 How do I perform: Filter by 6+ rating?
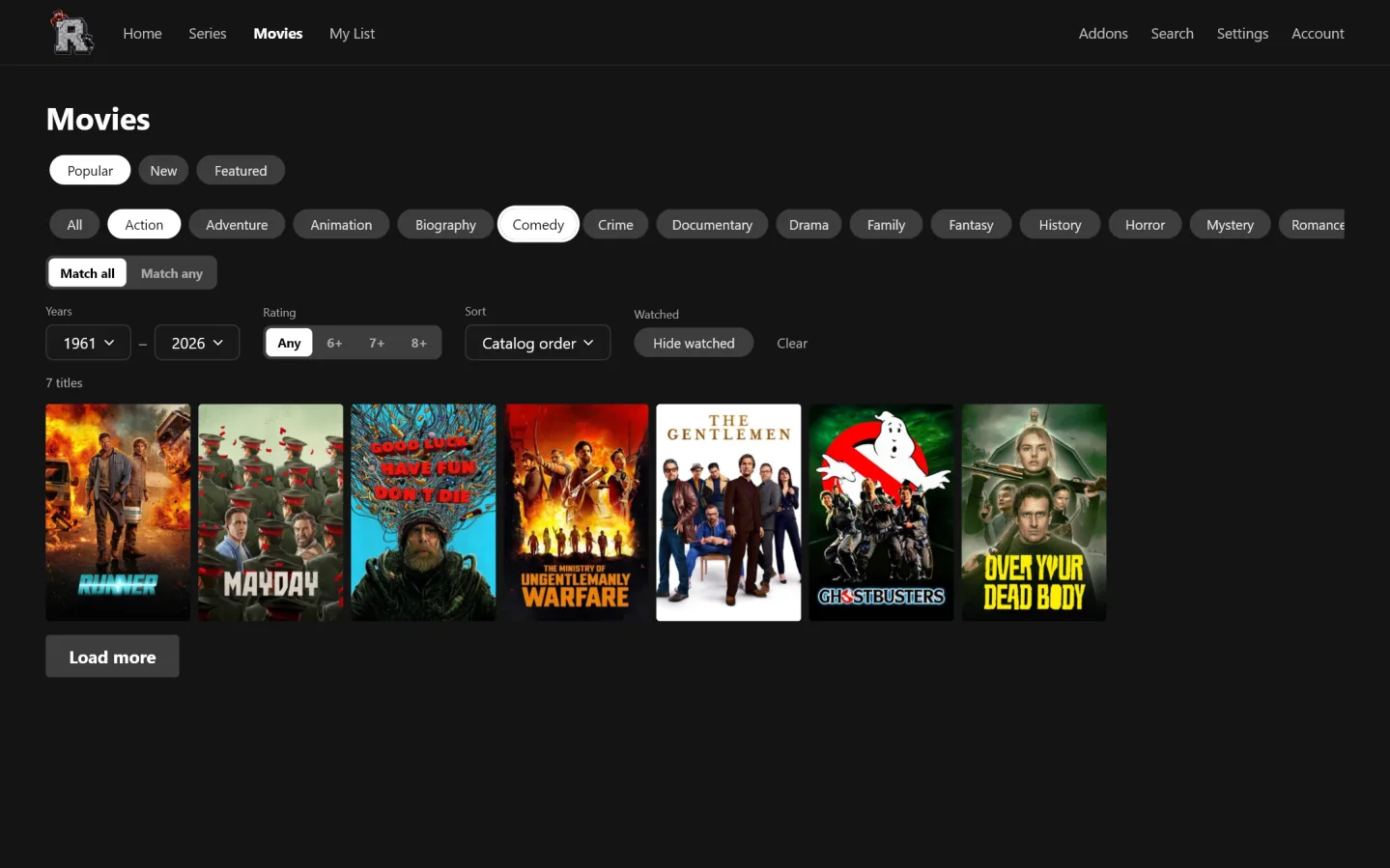click(334, 343)
